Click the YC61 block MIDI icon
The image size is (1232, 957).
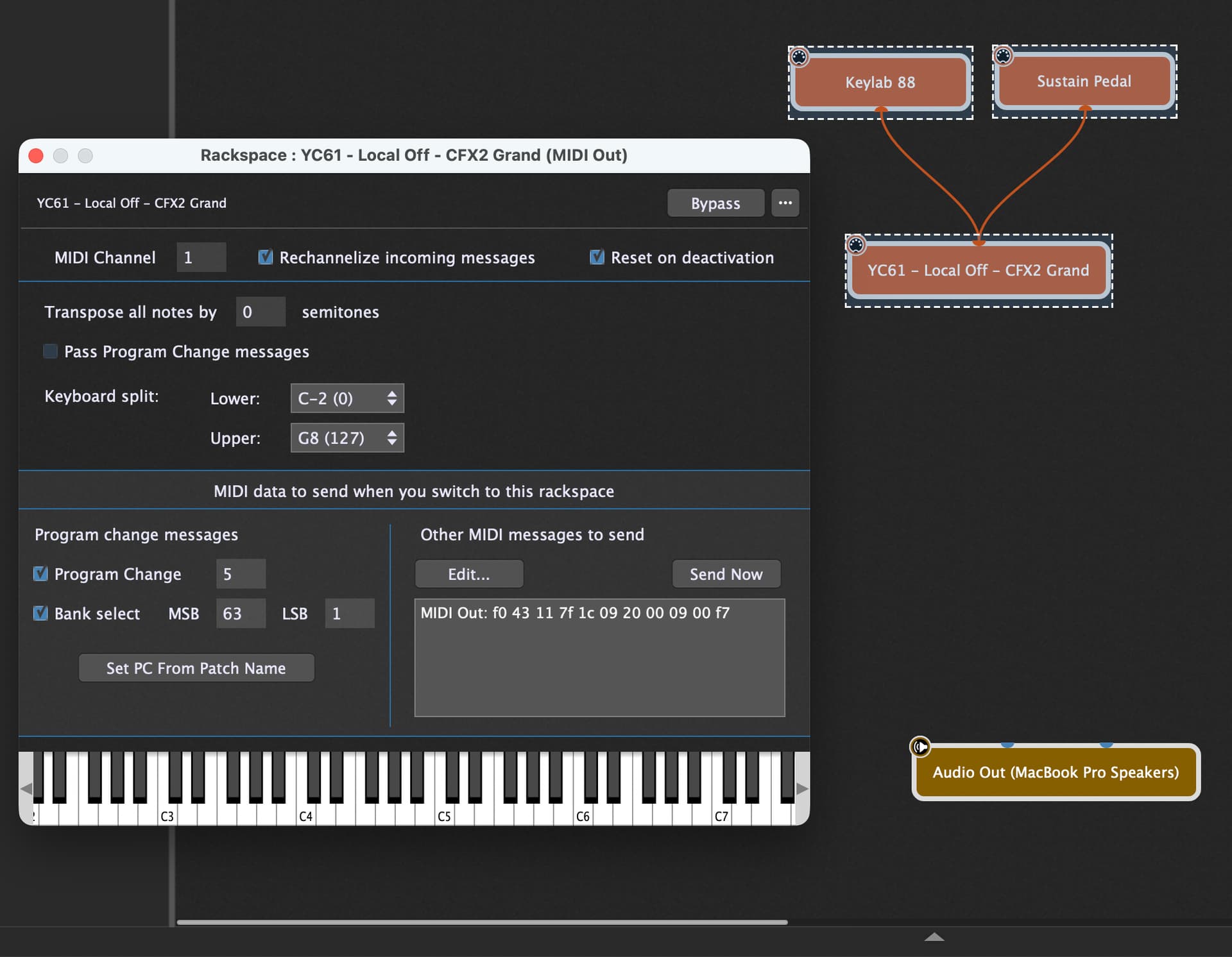tap(856, 244)
